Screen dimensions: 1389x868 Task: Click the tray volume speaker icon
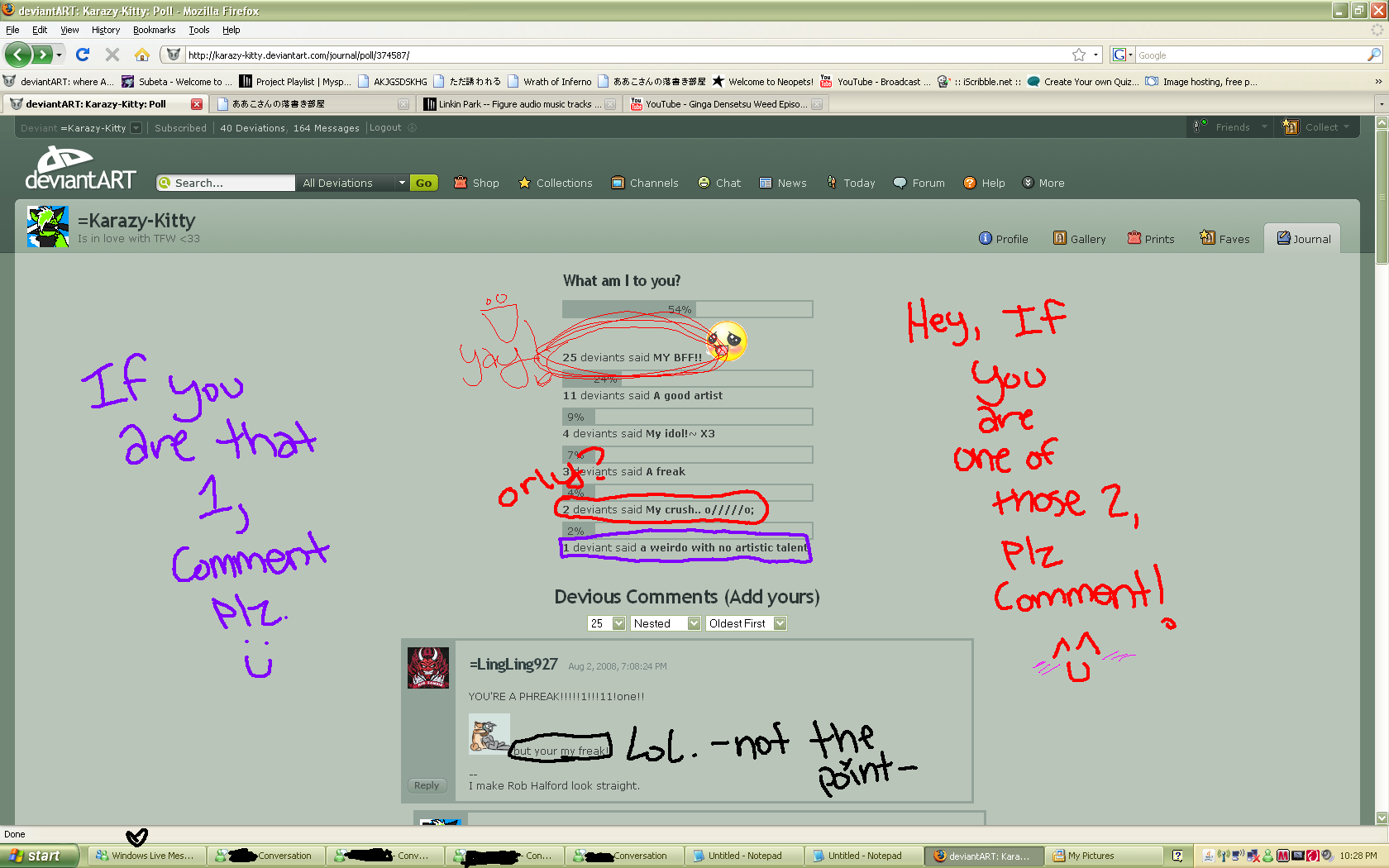pos(1327,856)
